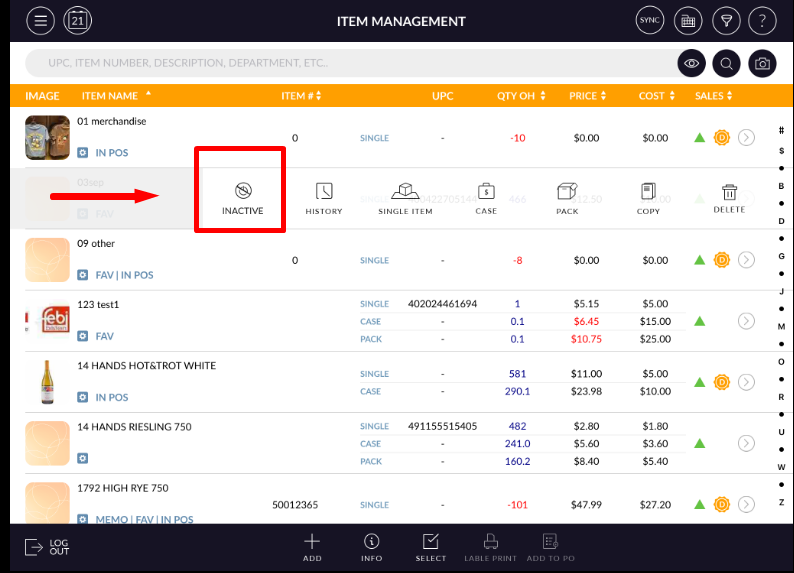Open item History action
Screen dimensions: 794x573
pyautogui.click(x=323, y=197)
